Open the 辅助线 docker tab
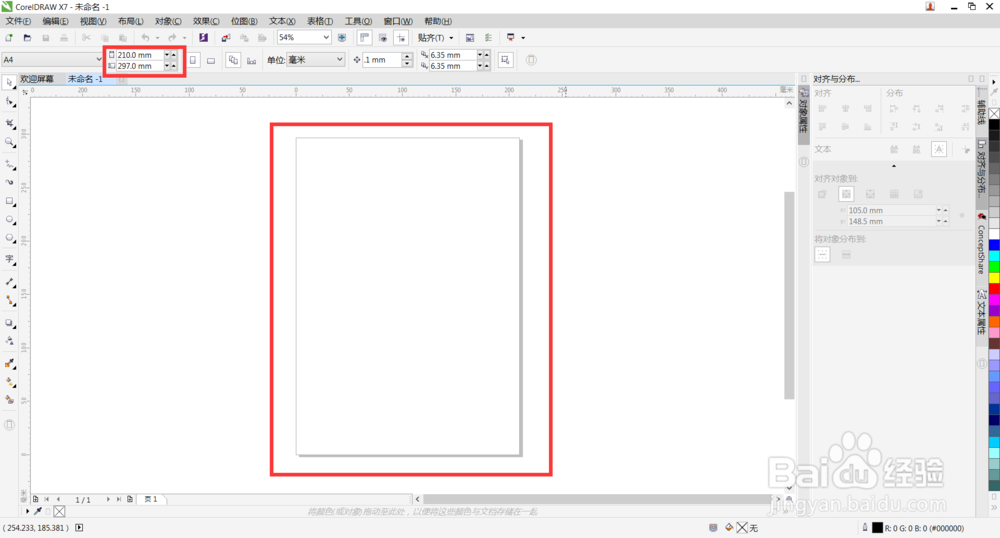1000x538 pixels. (982, 111)
